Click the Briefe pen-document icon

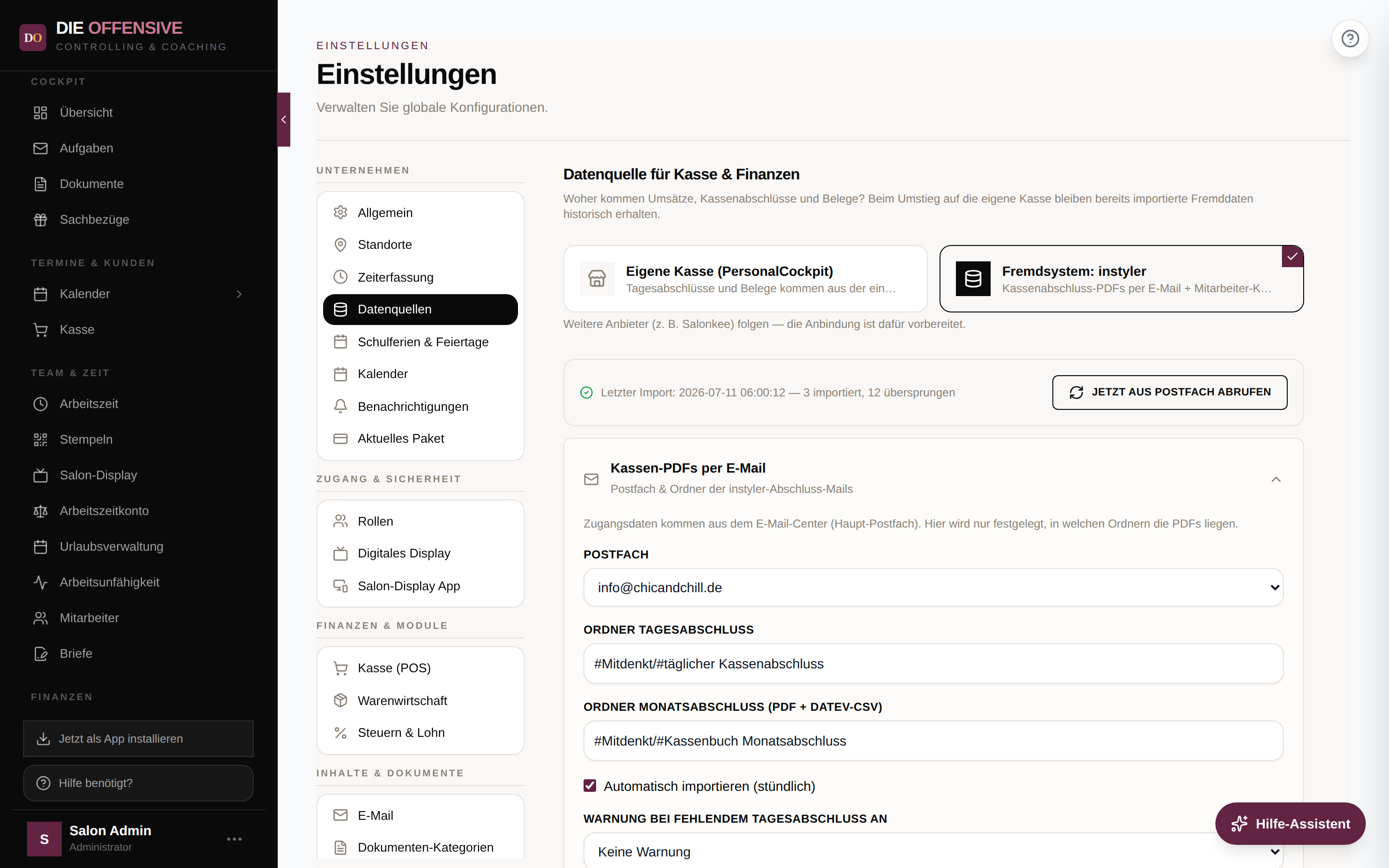pos(40,653)
